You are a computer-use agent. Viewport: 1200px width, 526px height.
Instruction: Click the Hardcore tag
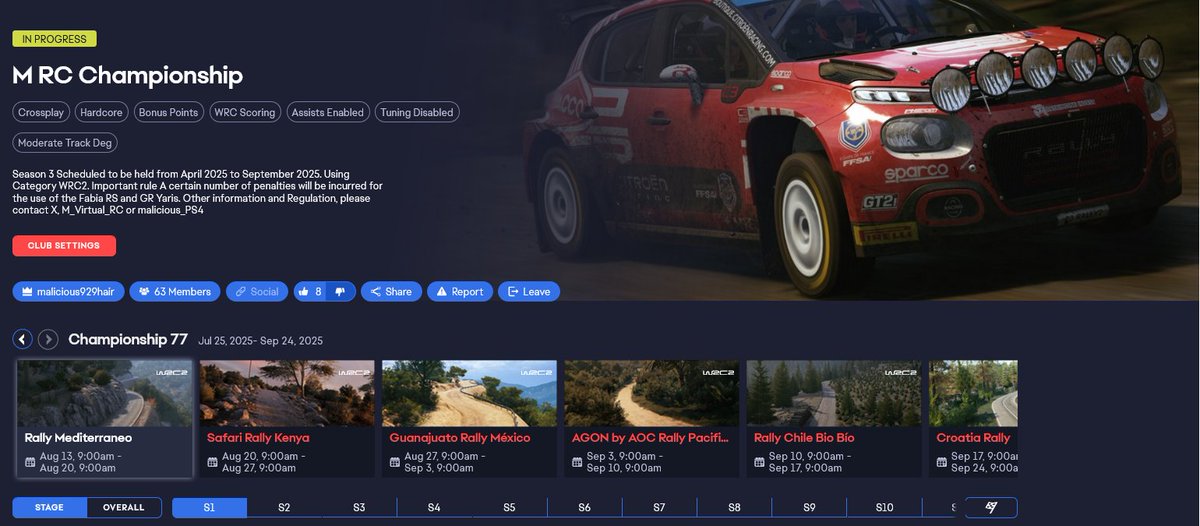pos(101,113)
